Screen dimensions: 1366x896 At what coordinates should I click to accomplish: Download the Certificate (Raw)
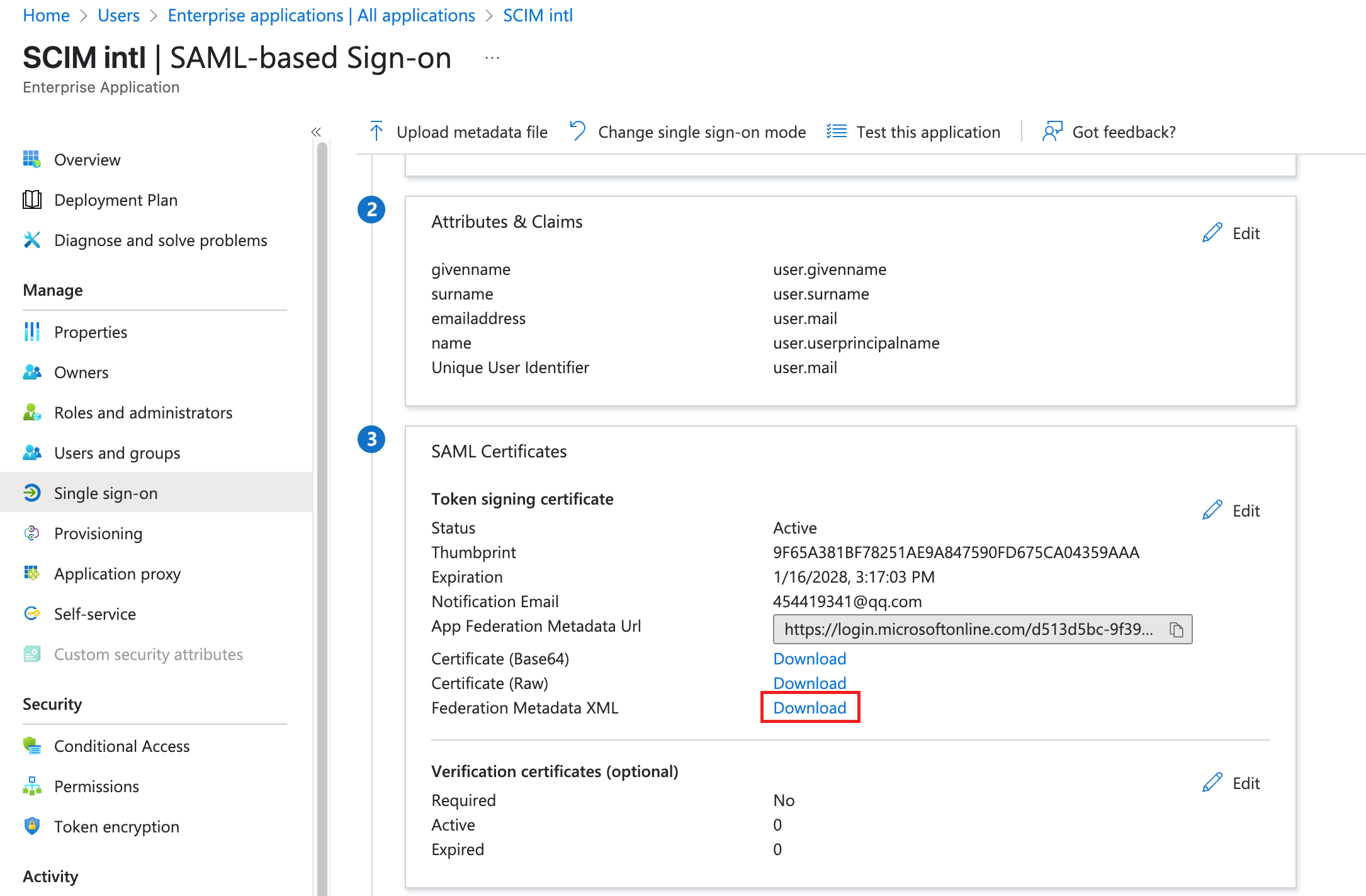[x=810, y=683]
